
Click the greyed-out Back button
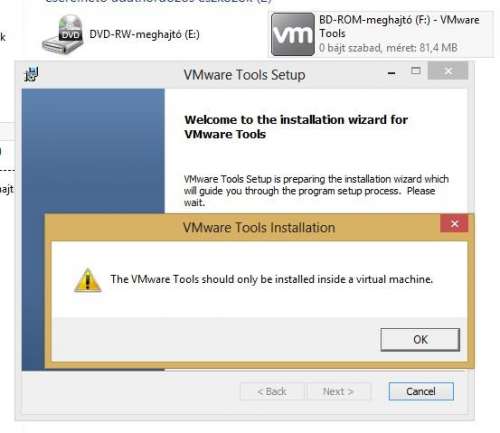point(272,391)
